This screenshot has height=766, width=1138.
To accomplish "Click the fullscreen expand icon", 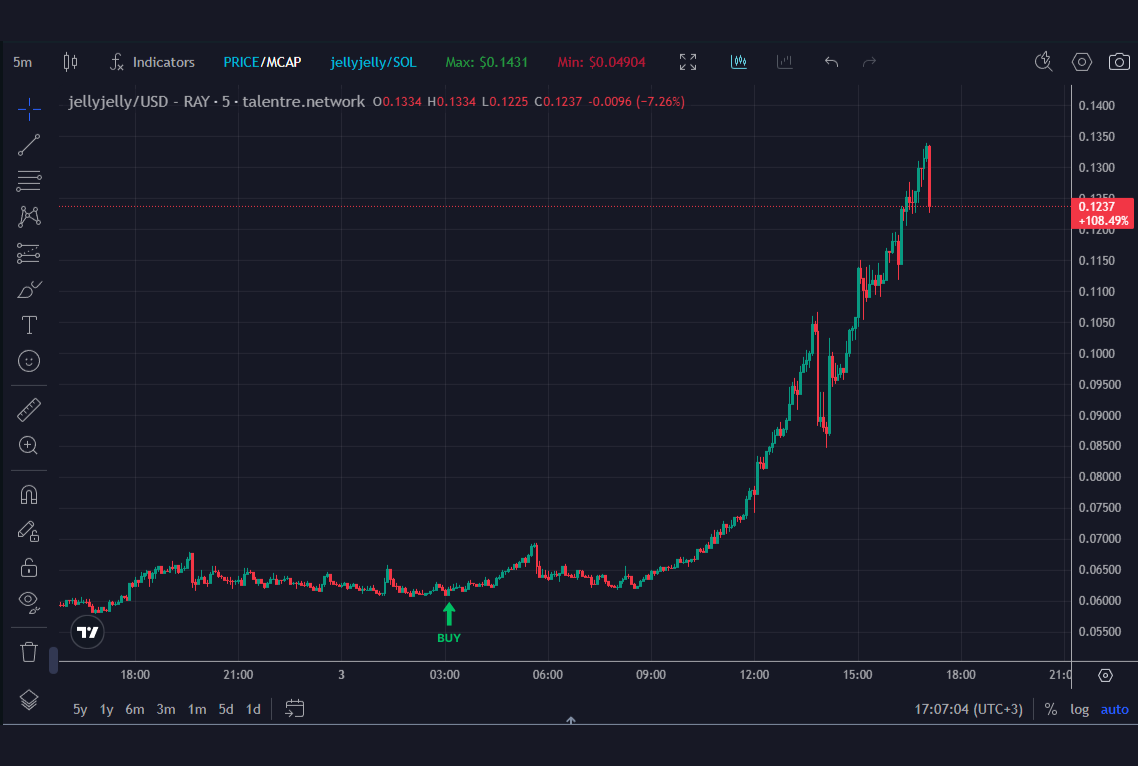I will (x=688, y=62).
